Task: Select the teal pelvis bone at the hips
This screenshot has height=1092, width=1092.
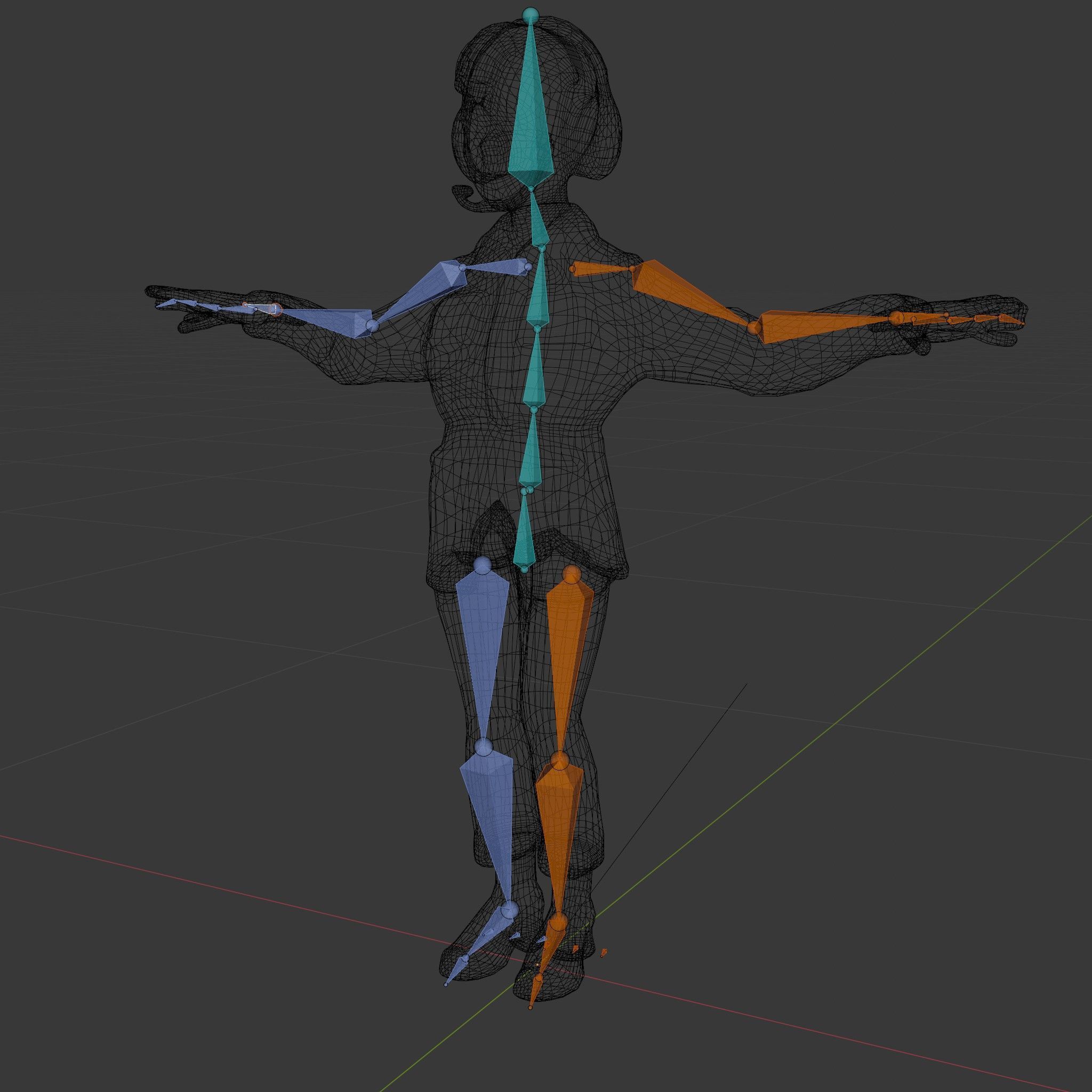Action: 525,531
